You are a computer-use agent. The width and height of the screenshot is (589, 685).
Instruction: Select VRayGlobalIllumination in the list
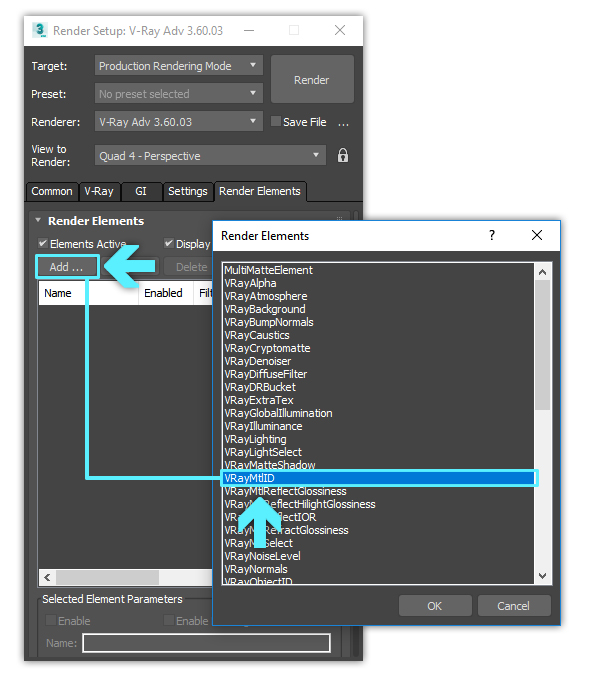pos(378,413)
